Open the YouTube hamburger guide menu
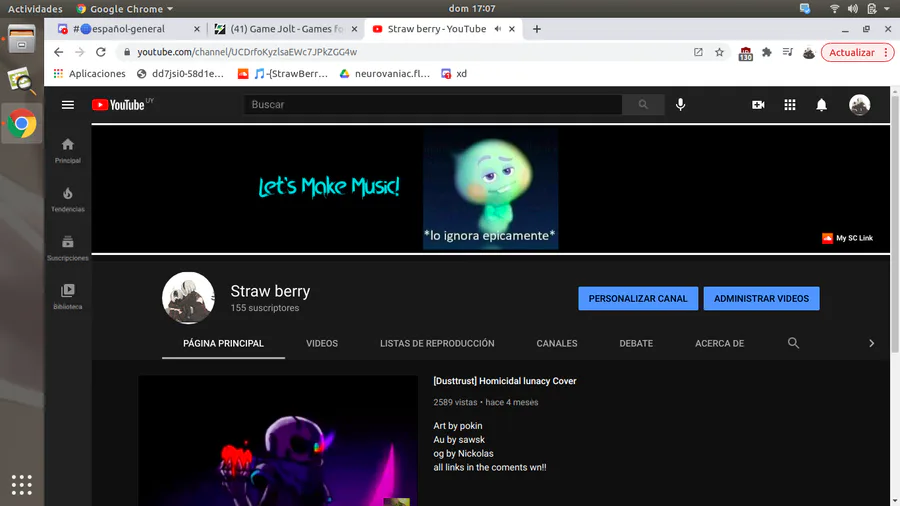Viewport: 900px width, 506px height. [68, 104]
